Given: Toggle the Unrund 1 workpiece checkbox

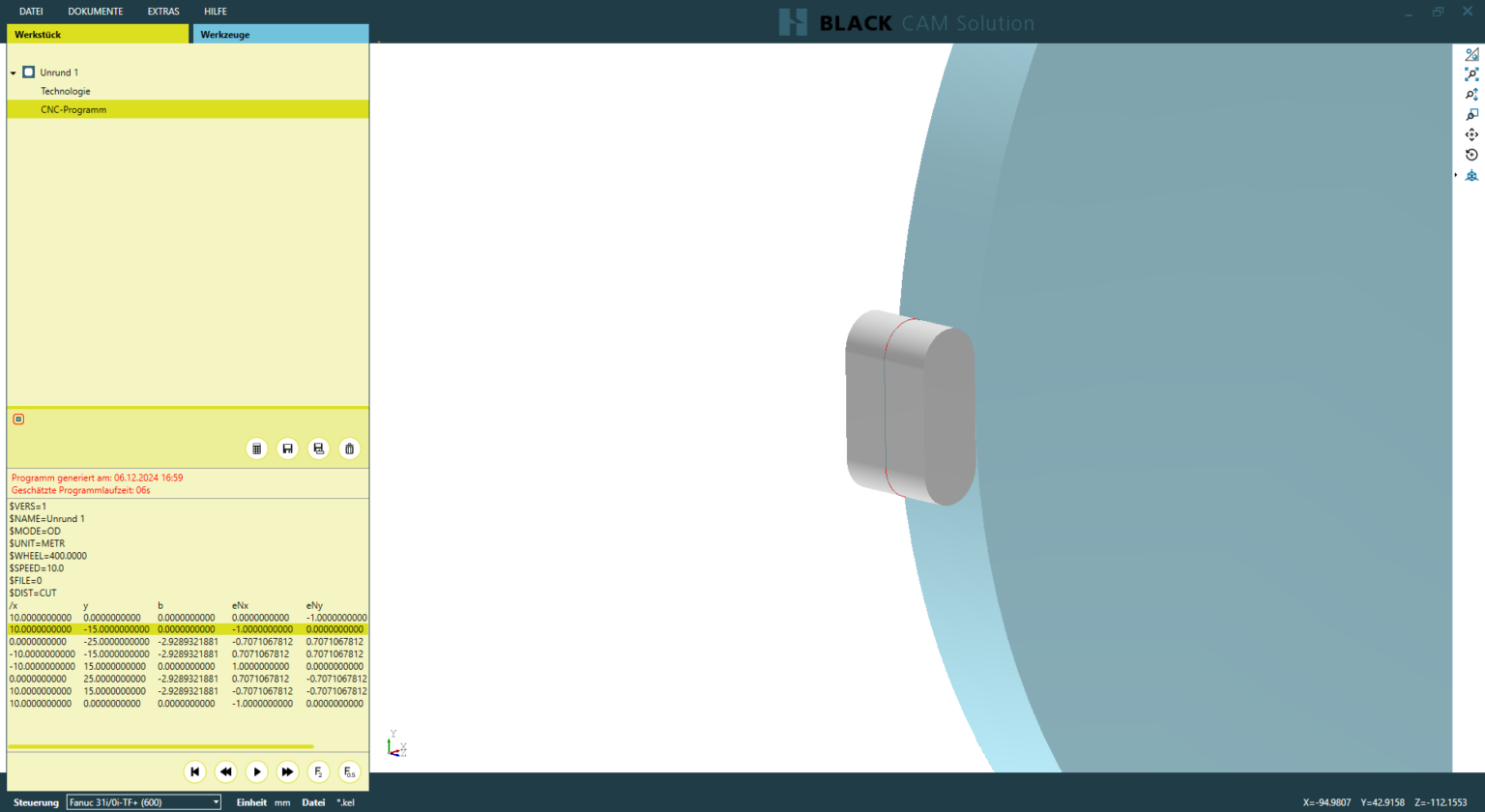Looking at the screenshot, I should [27, 72].
